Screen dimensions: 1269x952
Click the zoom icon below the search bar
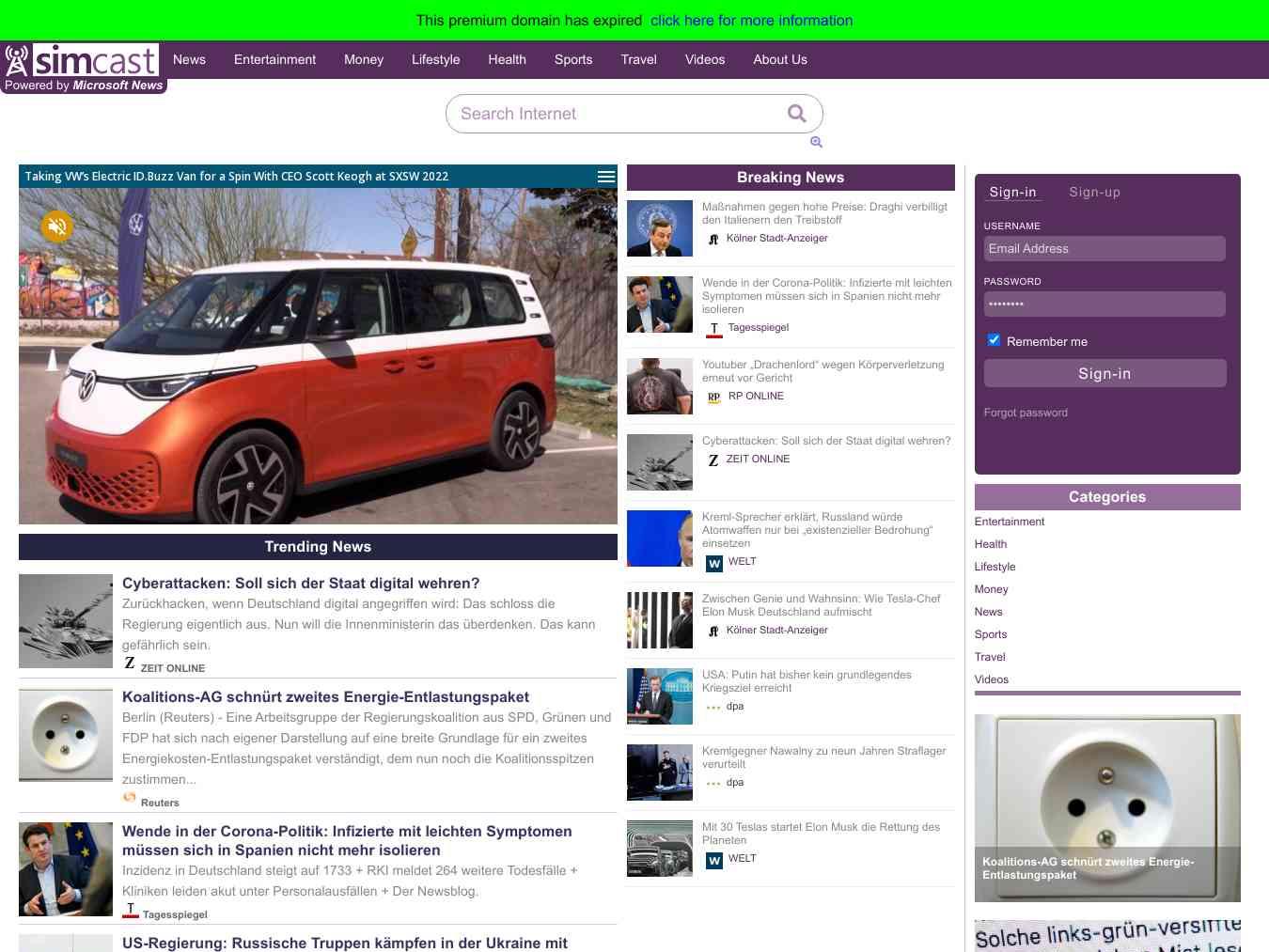pyautogui.click(x=816, y=142)
